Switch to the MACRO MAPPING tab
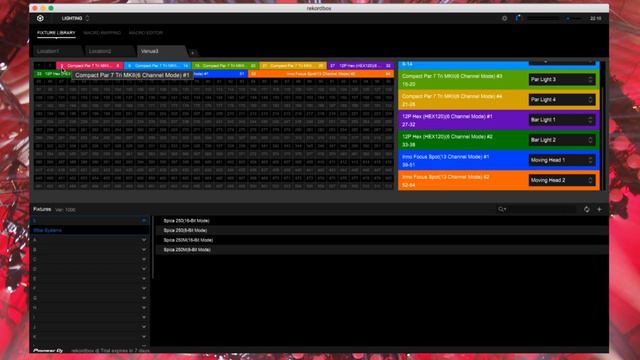640x360 pixels. point(102,33)
